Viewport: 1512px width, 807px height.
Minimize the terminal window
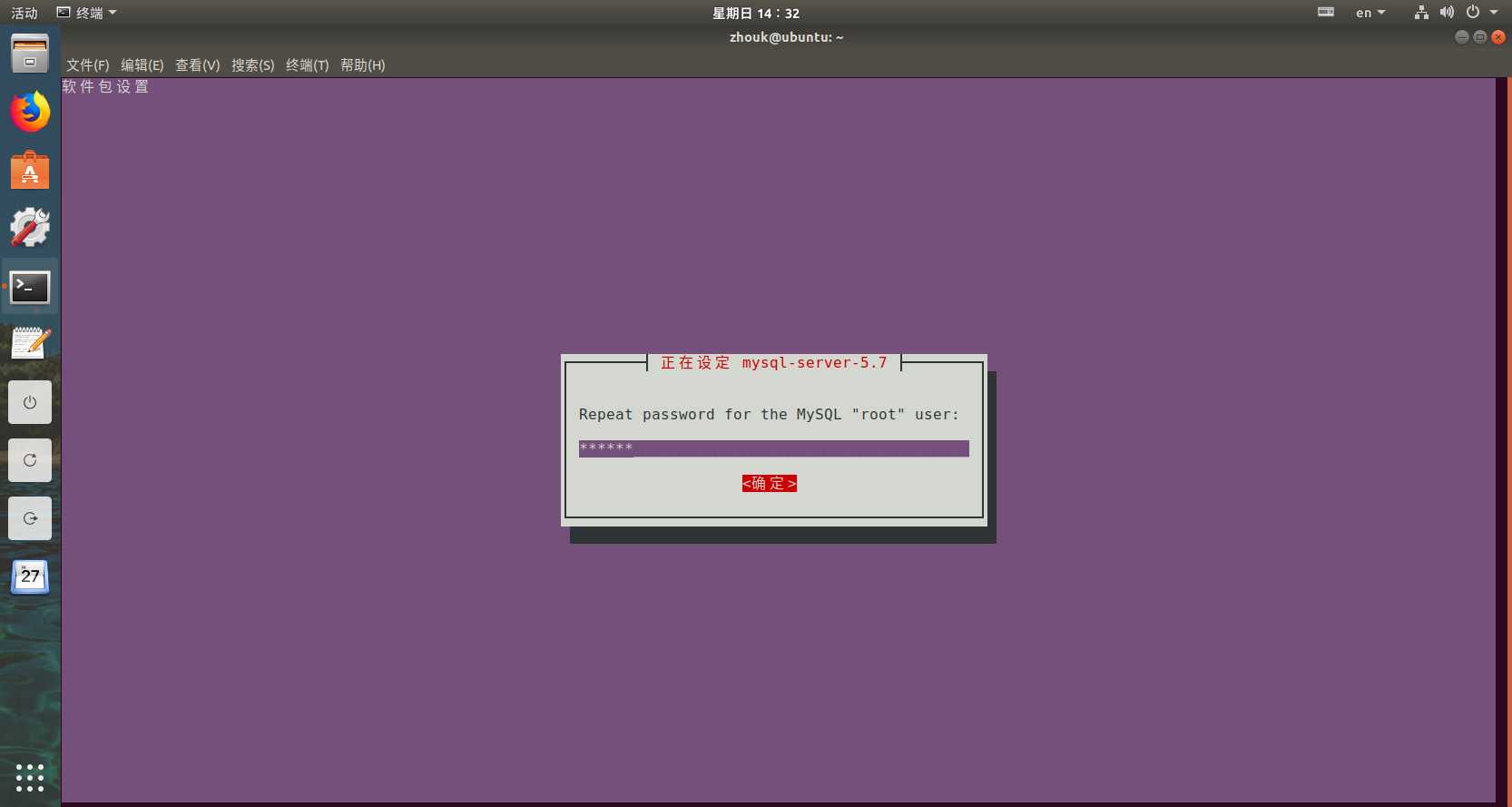click(x=1461, y=37)
